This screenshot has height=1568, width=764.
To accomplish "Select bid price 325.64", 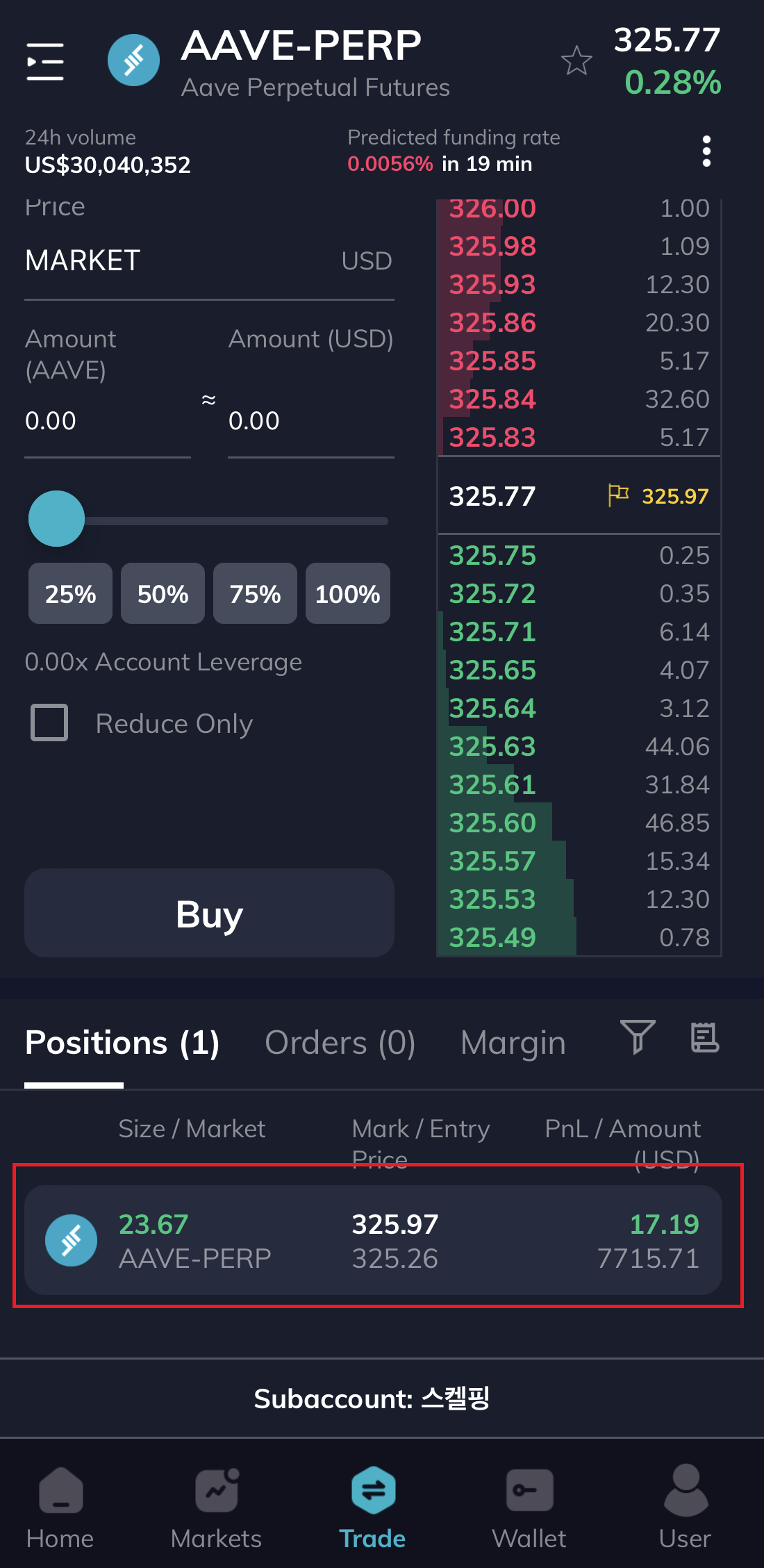I will [492, 709].
